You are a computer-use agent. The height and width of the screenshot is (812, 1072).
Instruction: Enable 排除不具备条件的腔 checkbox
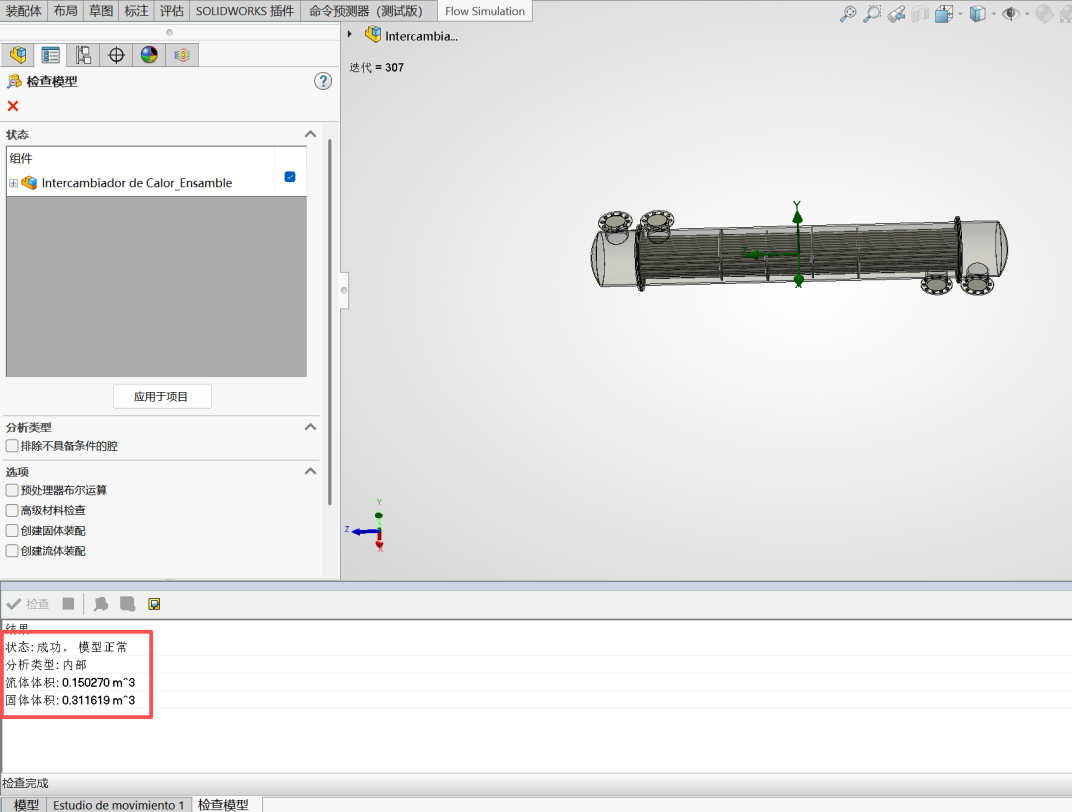coord(12,446)
